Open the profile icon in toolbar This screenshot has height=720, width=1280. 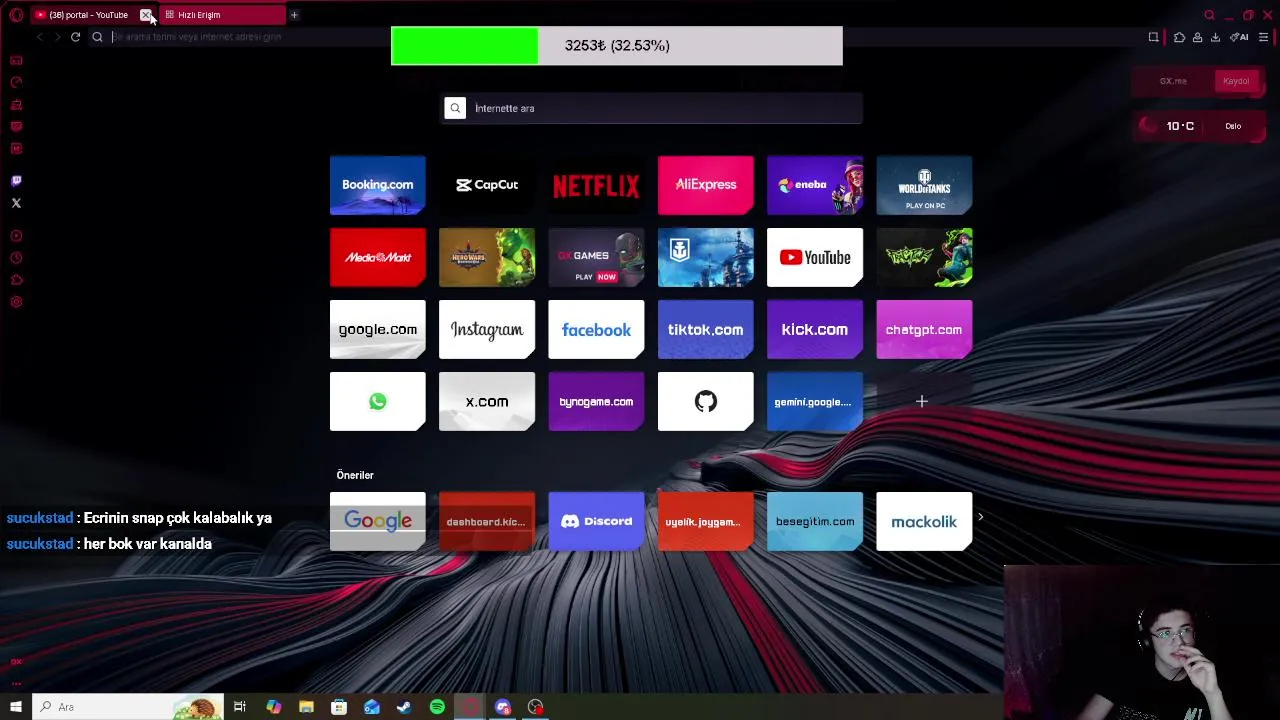1197,37
